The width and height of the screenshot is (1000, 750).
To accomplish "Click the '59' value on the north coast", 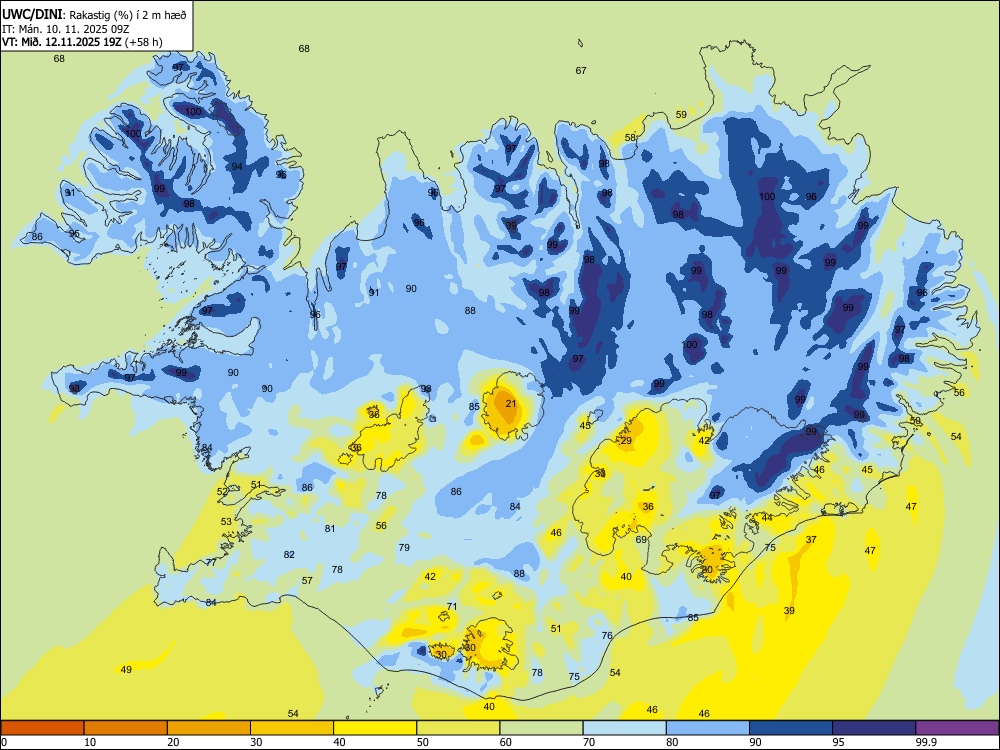I will (682, 115).
